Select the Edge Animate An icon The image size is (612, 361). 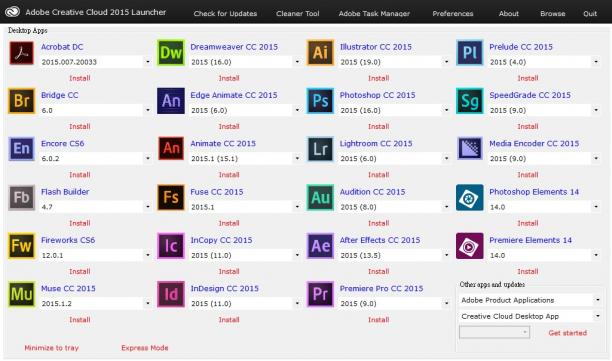click(171, 101)
